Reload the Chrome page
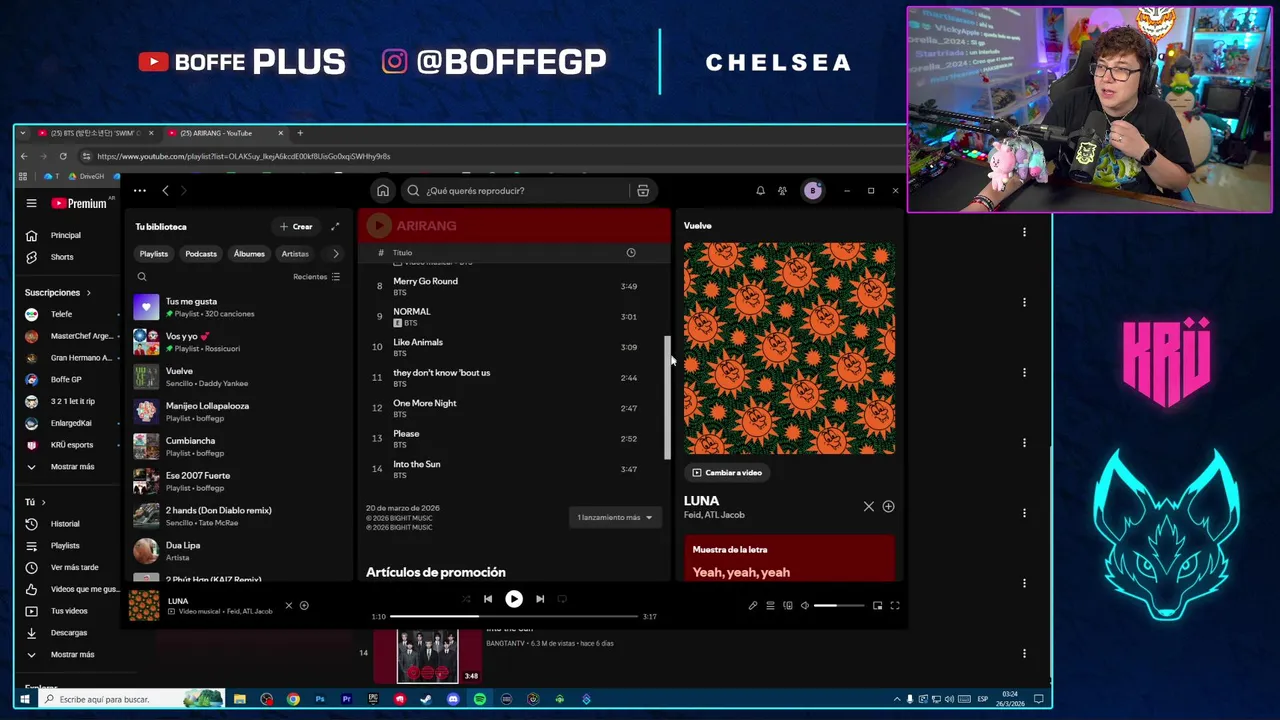This screenshot has width=1280, height=720. 63,156
